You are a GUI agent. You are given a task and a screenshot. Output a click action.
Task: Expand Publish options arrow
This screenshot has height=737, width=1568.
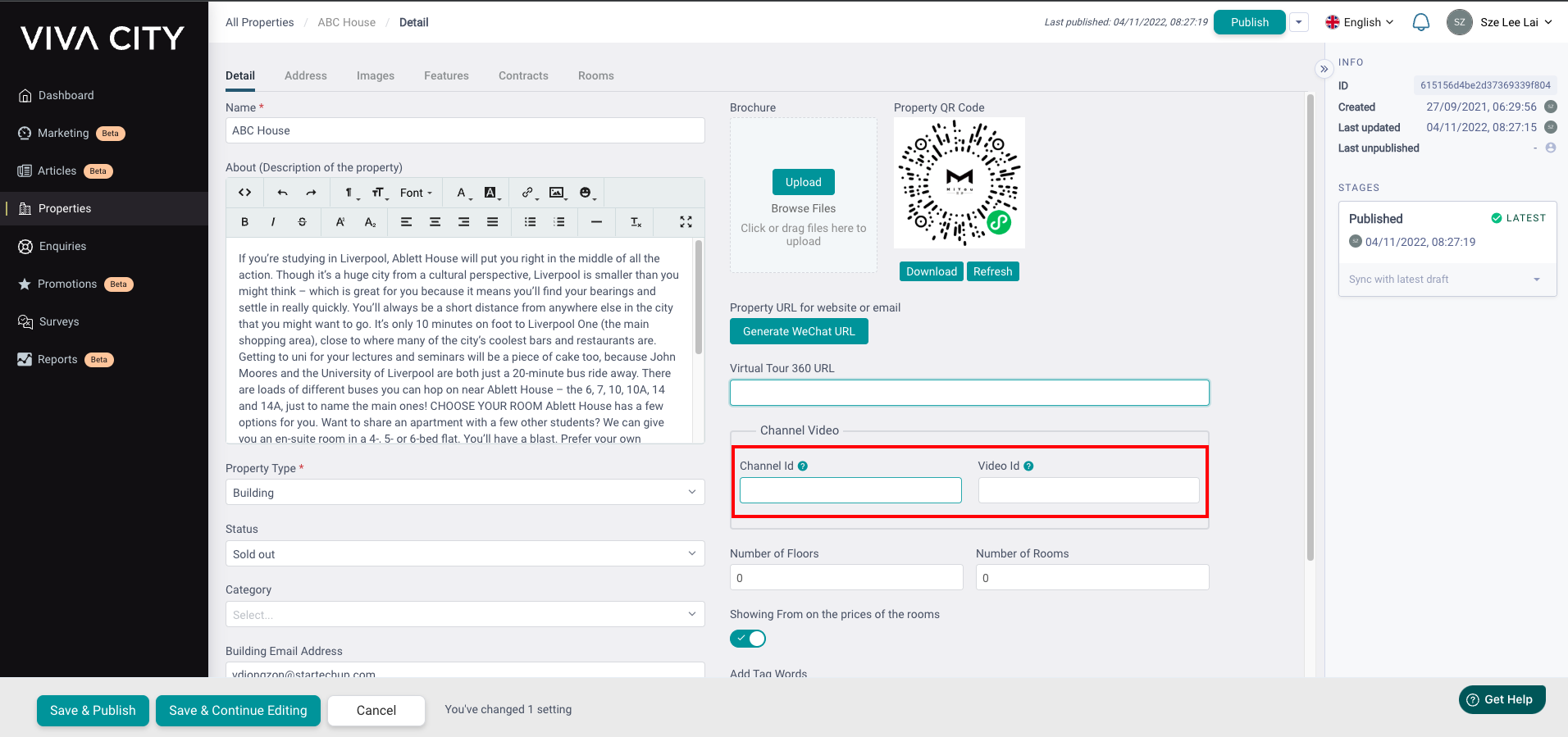1299,22
